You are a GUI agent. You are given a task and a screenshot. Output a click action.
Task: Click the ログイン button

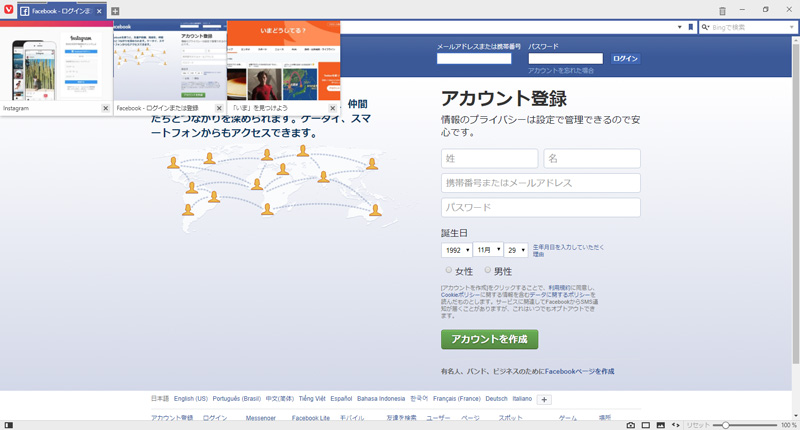625,59
